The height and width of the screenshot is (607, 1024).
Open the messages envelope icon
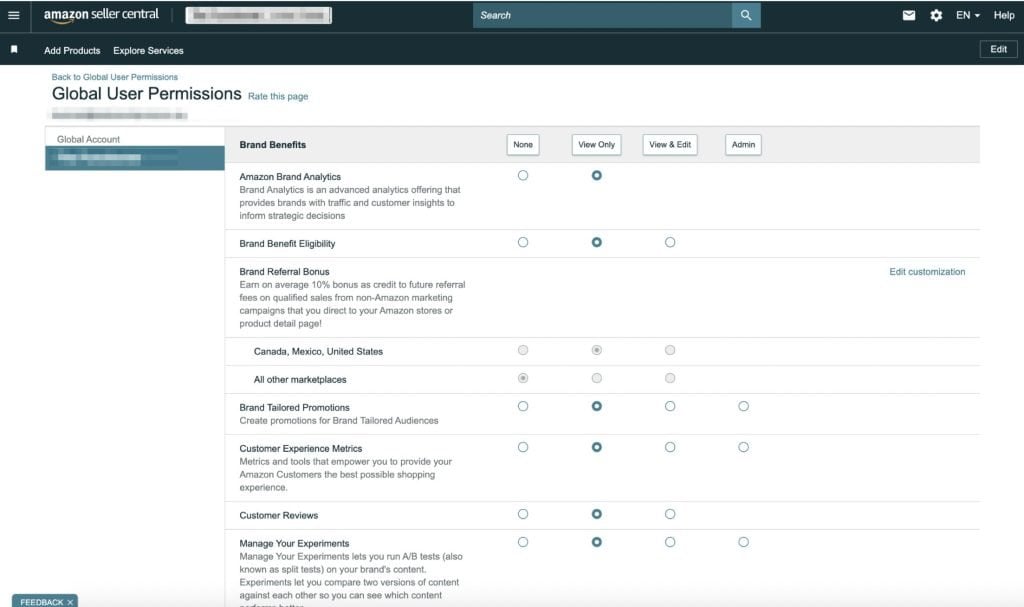[908, 15]
